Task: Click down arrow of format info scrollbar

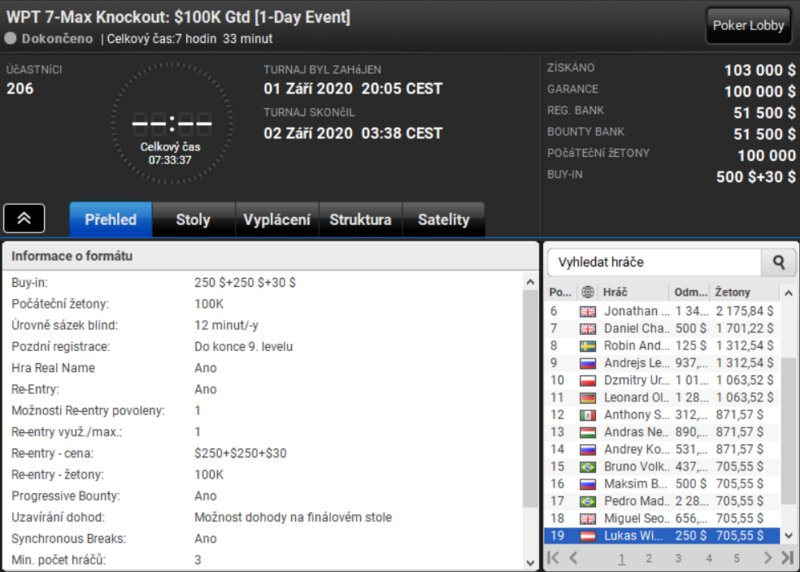Action: point(531,563)
